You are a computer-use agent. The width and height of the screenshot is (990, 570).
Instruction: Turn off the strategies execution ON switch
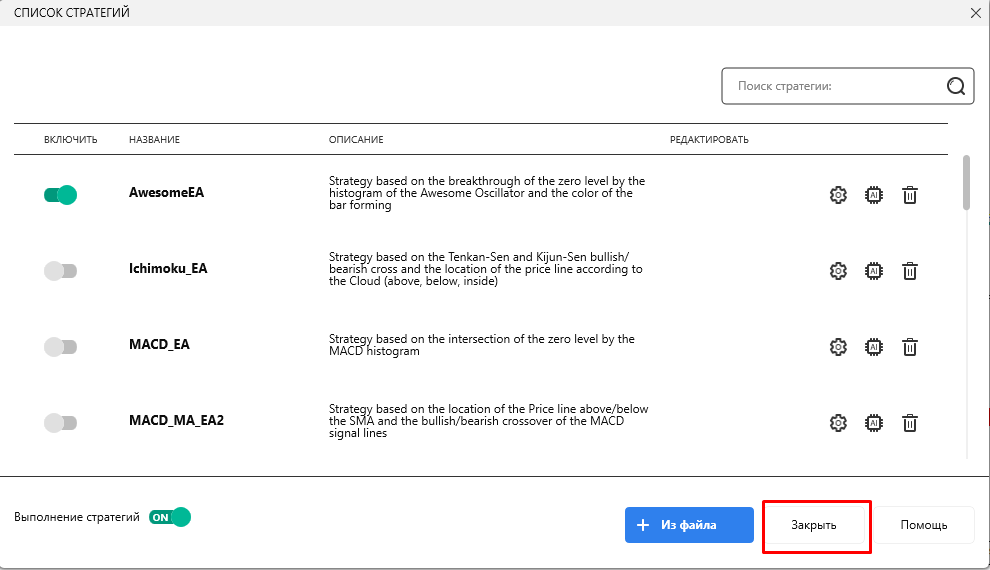[169, 517]
